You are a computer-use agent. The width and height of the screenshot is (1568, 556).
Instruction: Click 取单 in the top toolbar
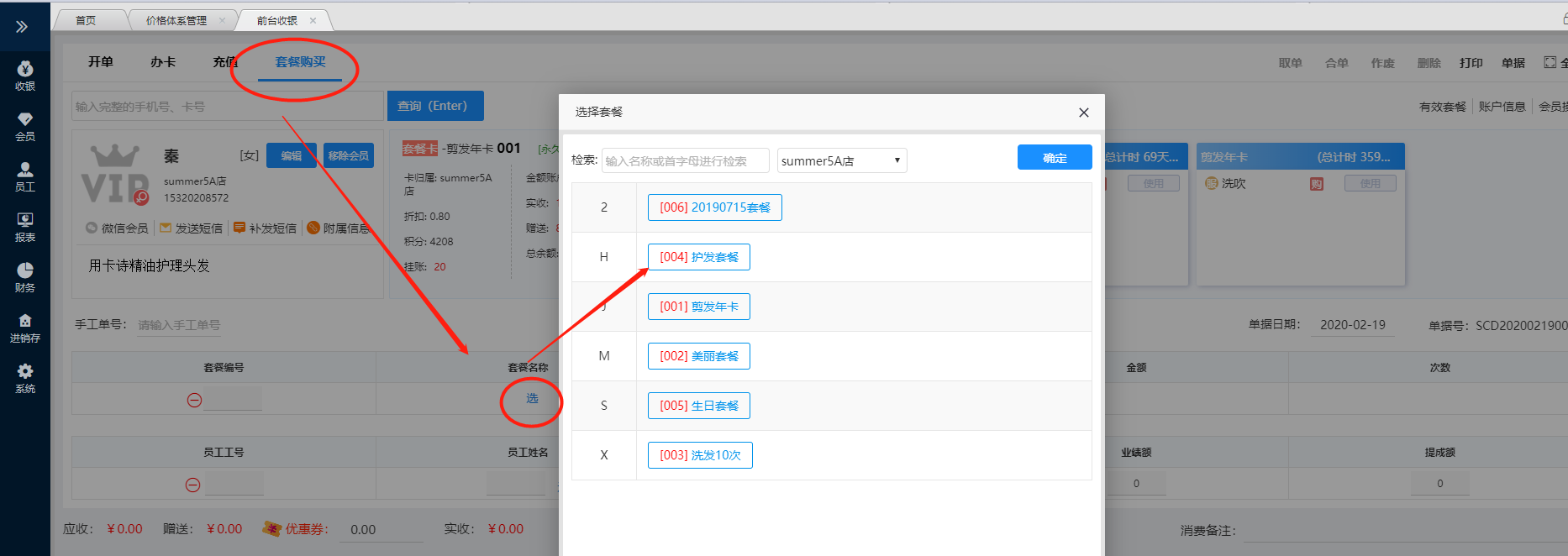pyautogui.click(x=1291, y=63)
